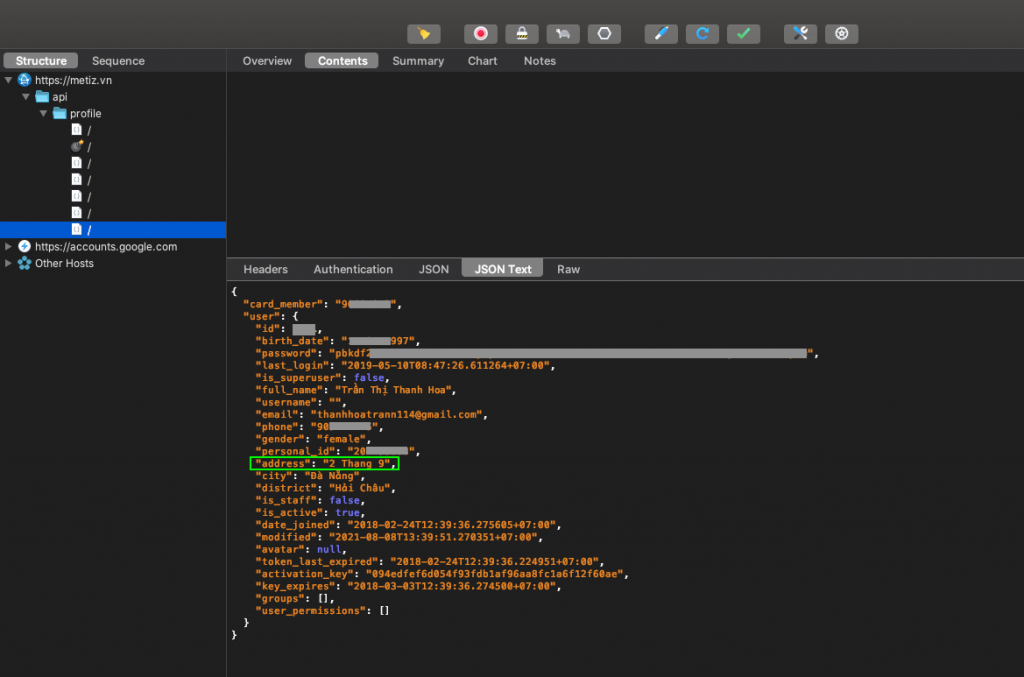Open Settings with the gear icon
This screenshot has width=1024, height=677.
click(841, 34)
